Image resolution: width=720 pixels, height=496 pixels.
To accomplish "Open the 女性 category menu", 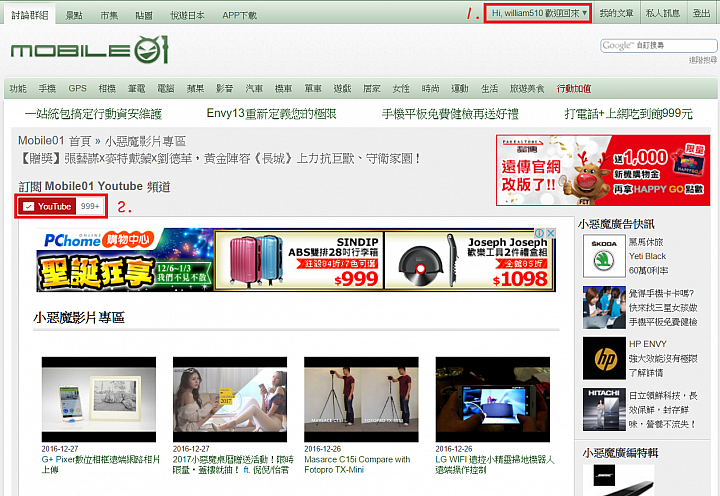I will point(401,88).
